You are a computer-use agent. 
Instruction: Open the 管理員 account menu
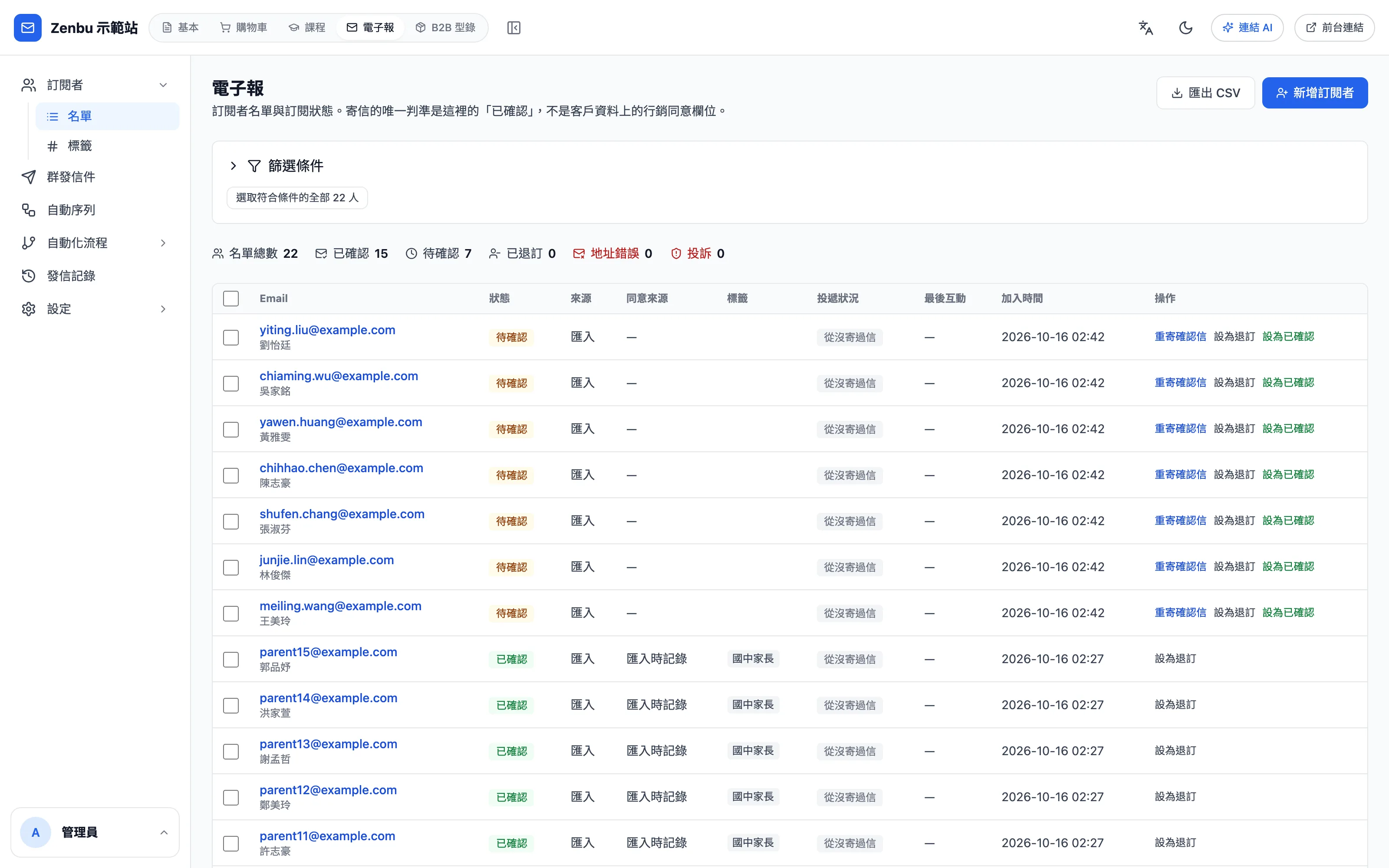(95, 832)
